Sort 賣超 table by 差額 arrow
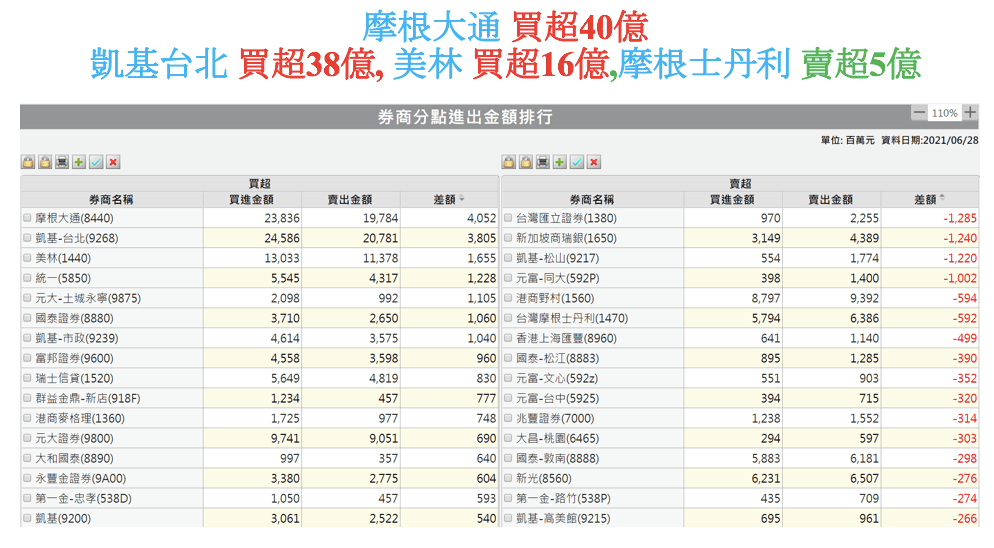Viewport: 994px width, 548px height. click(942, 199)
